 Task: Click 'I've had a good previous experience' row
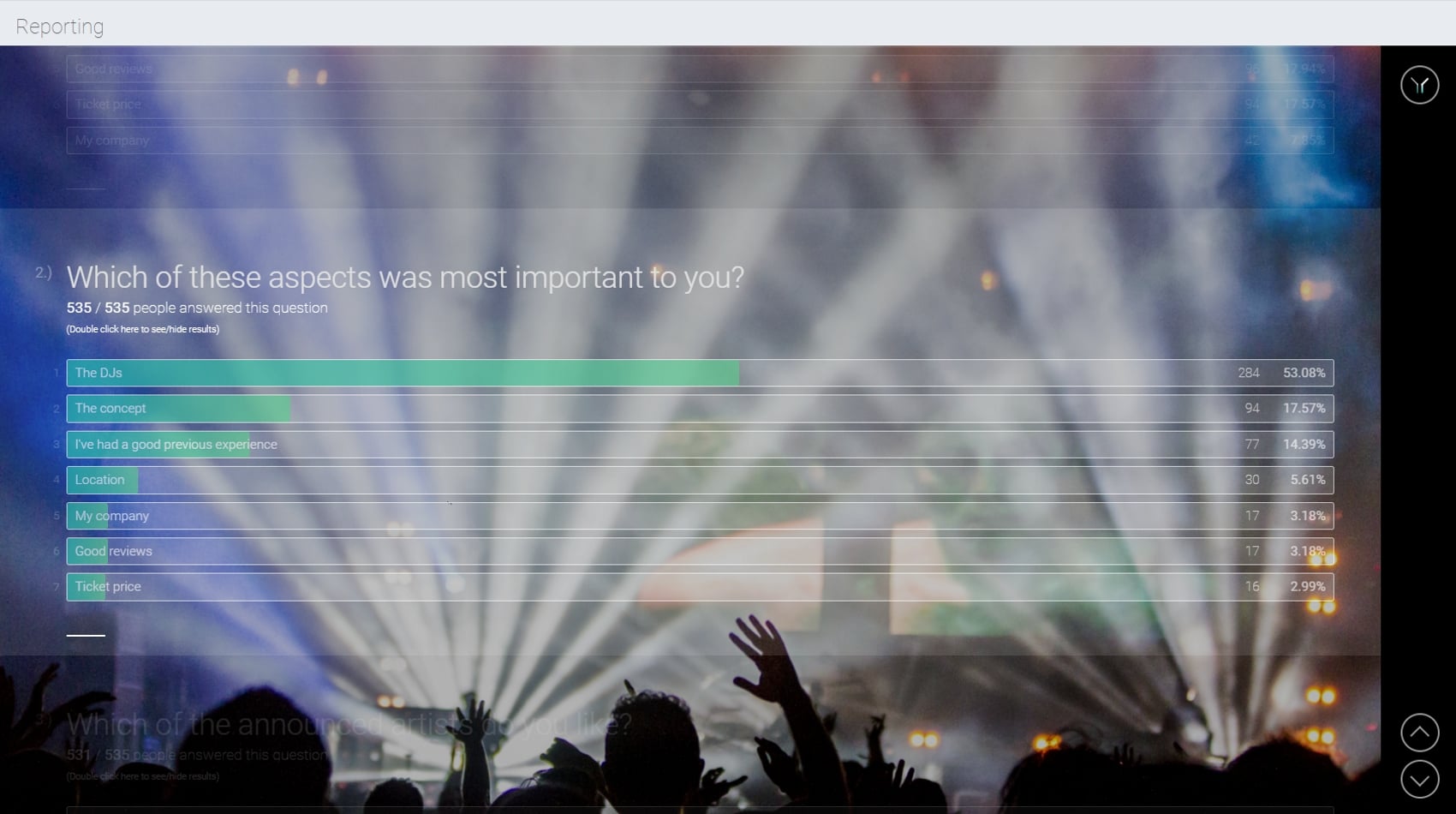click(700, 444)
